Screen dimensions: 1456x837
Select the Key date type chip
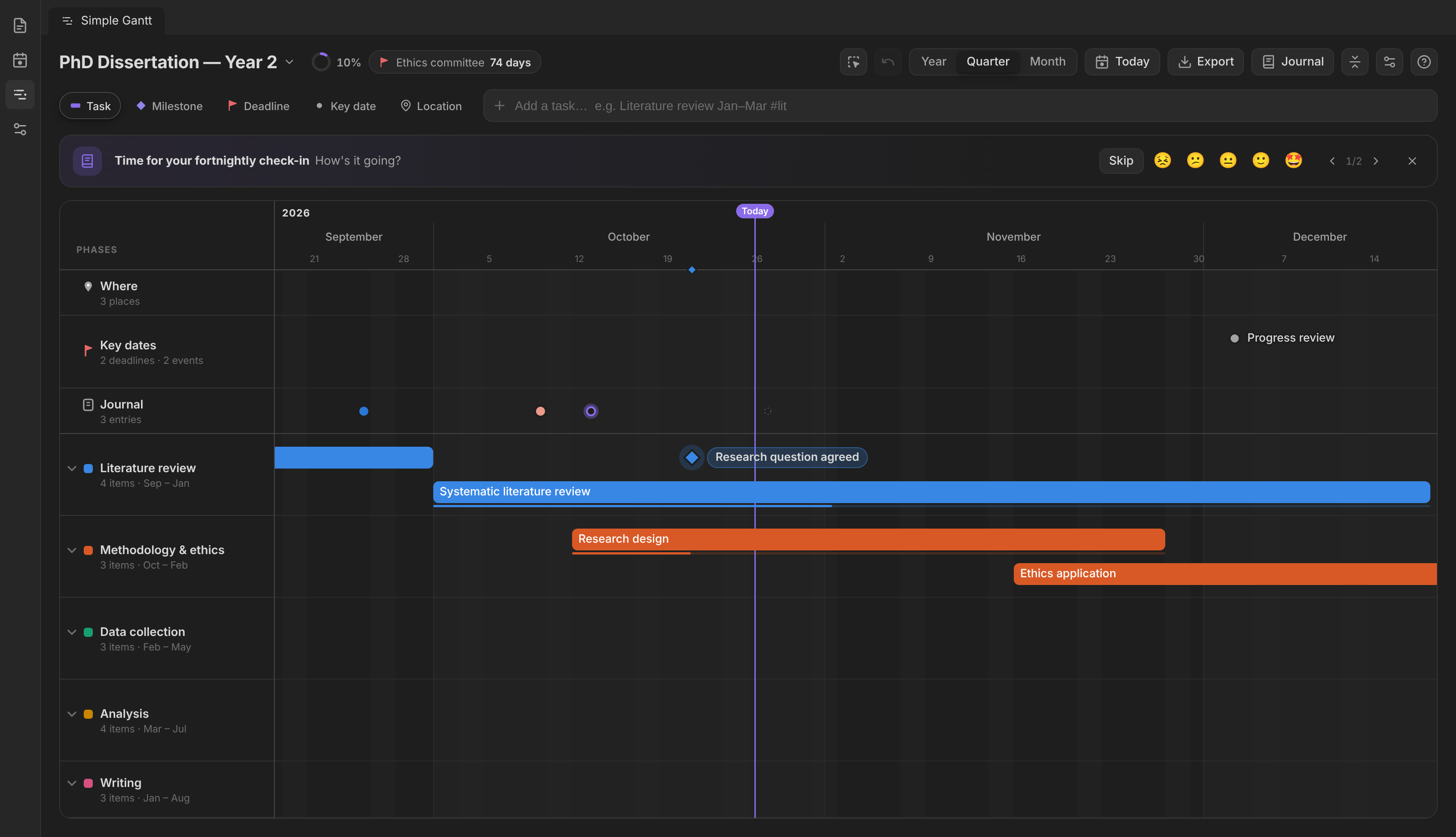(346, 106)
